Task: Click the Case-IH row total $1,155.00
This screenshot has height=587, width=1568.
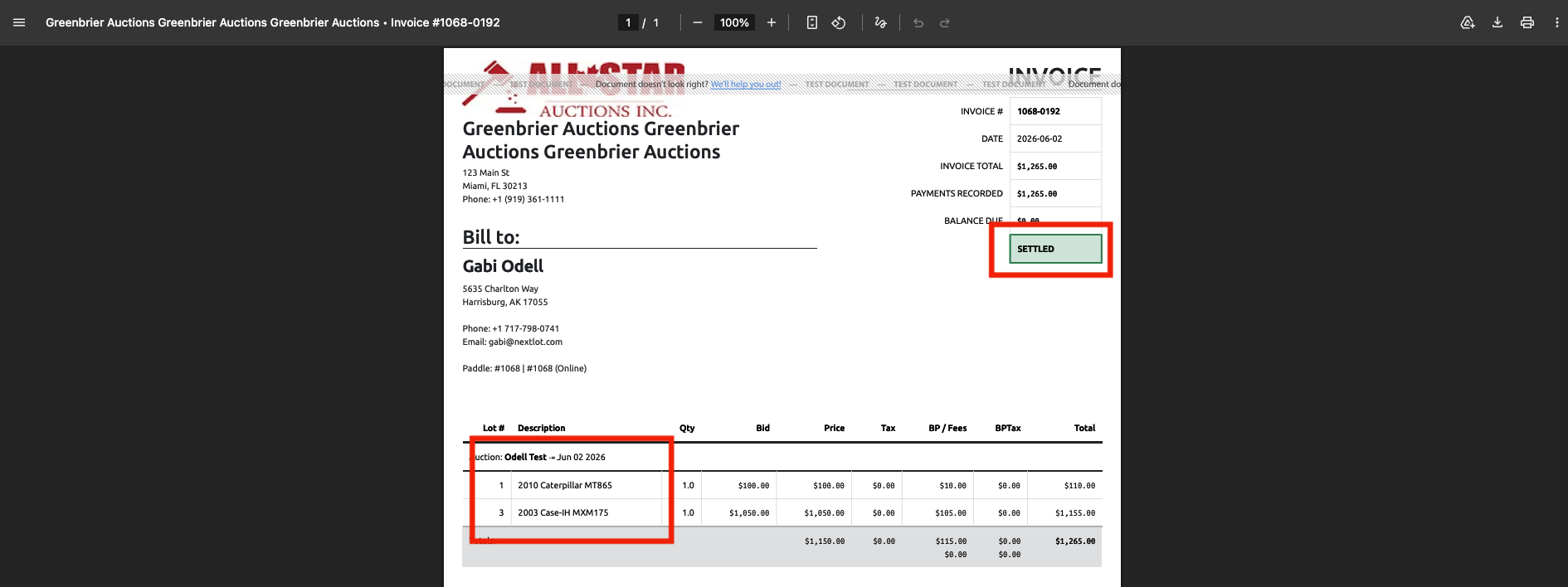Action: 1075,513
